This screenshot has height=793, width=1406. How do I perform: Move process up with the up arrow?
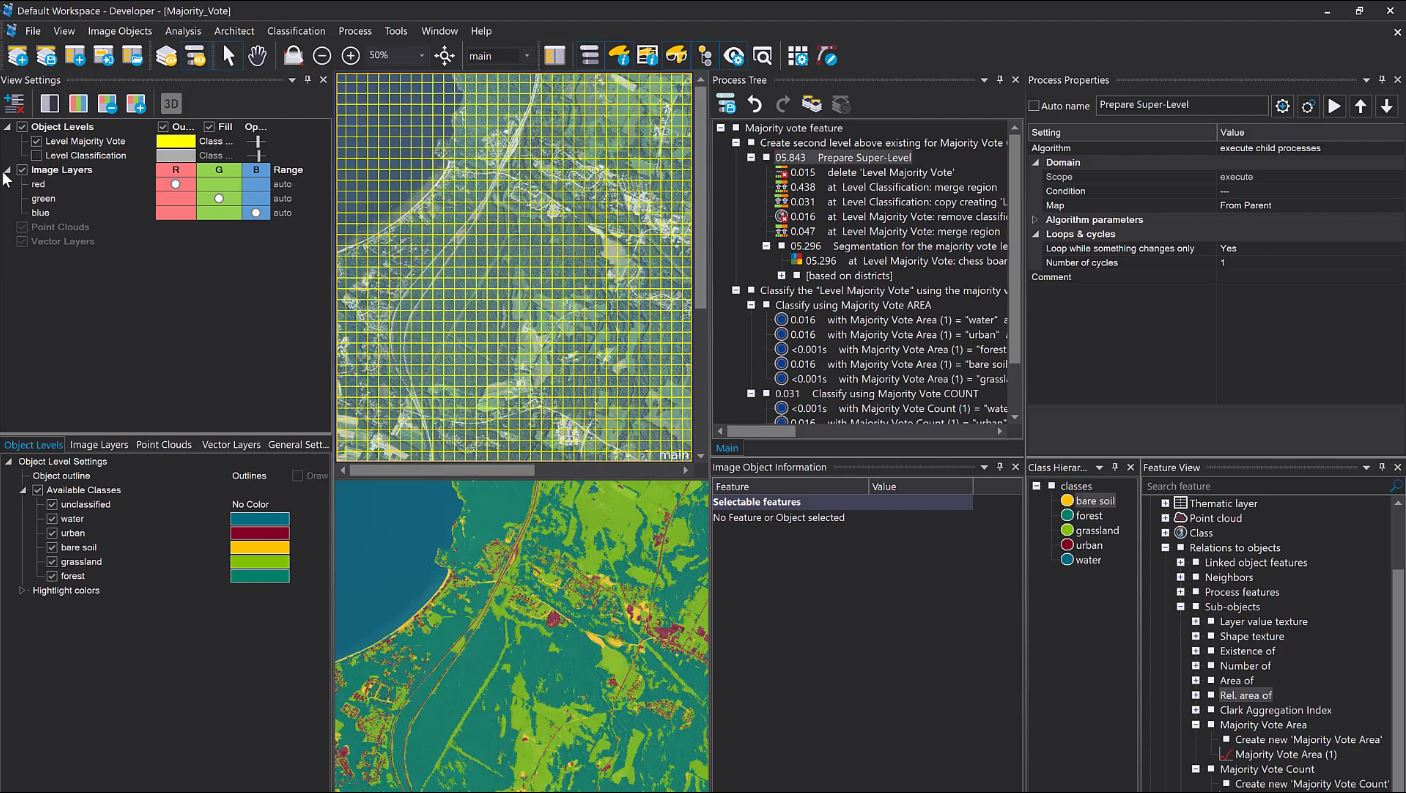click(x=1360, y=106)
